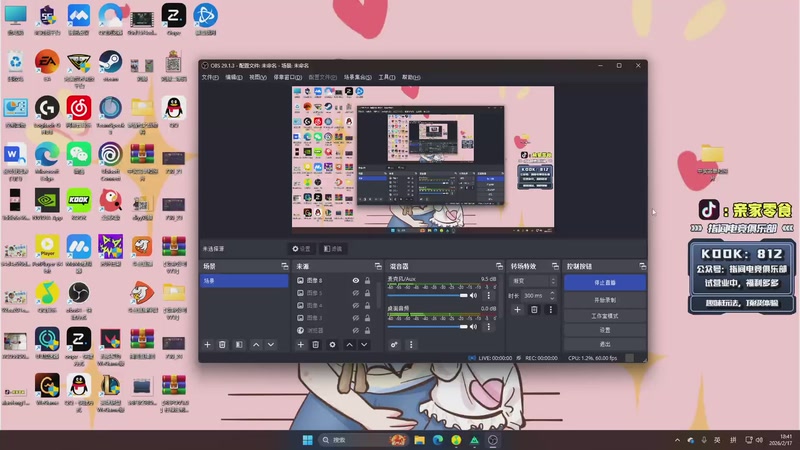The image size is (800, 450).
Task: Pop out the 混音器 dock with its float icon
Action: click(x=499, y=266)
